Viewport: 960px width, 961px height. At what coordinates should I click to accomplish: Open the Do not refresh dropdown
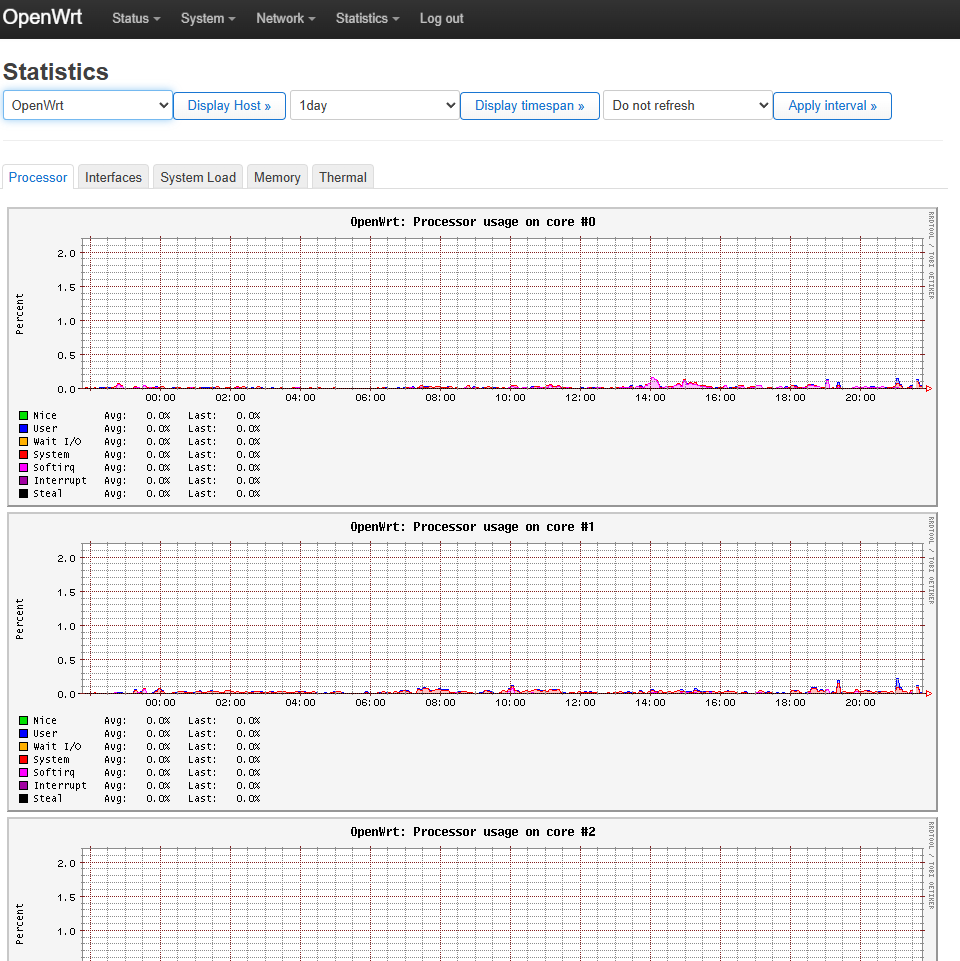(687, 105)
